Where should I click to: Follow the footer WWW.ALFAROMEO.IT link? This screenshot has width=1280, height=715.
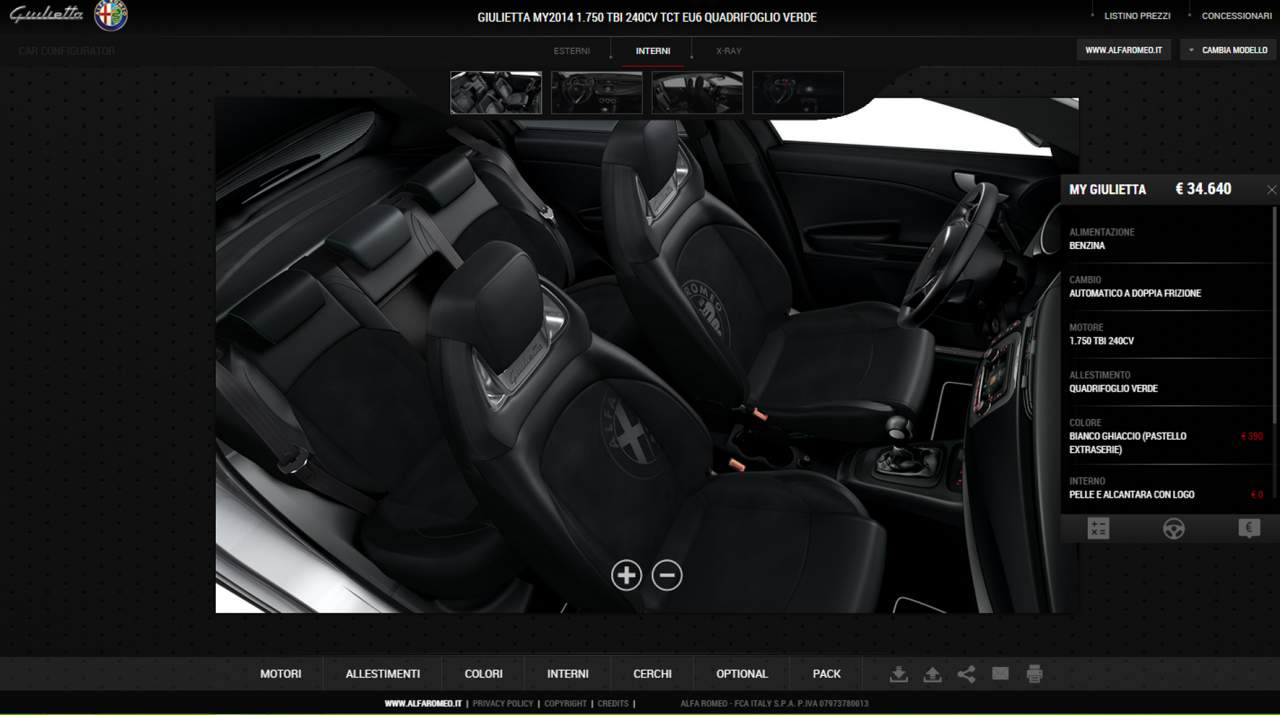(x=423, y=704)
